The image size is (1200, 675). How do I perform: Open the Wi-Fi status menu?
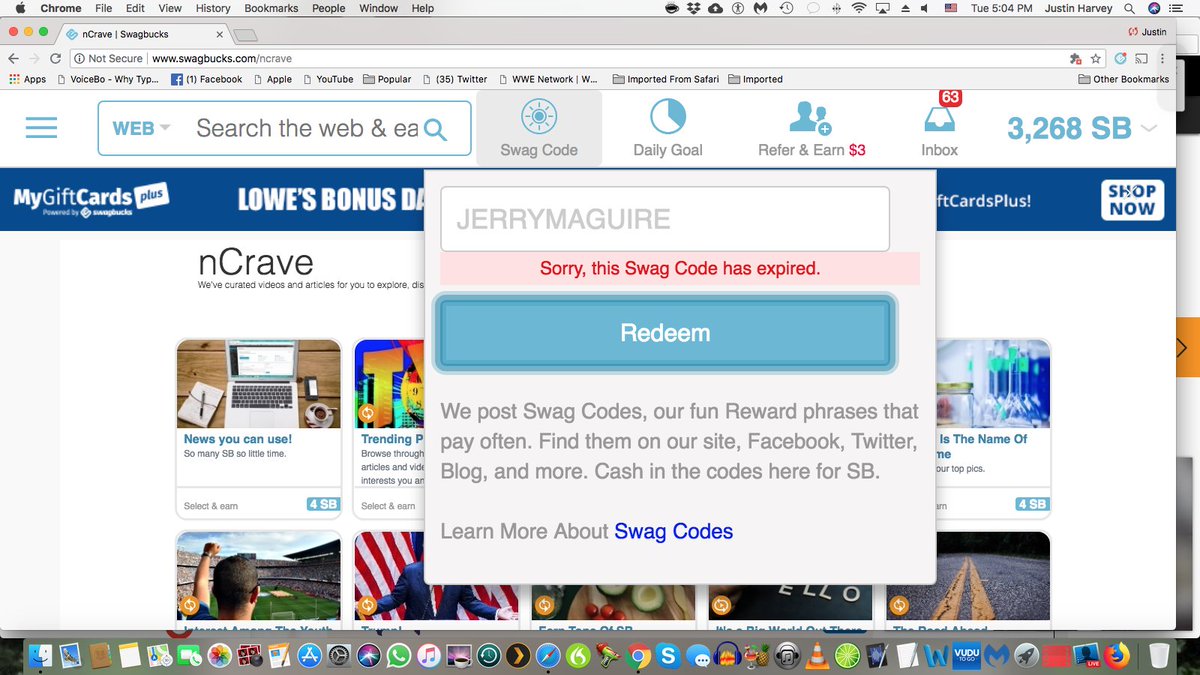coord(858,8)
